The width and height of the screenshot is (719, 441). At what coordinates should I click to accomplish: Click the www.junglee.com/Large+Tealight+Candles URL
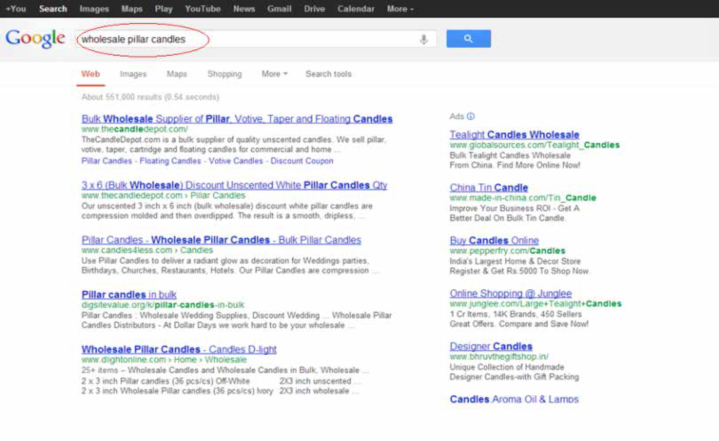536,304
